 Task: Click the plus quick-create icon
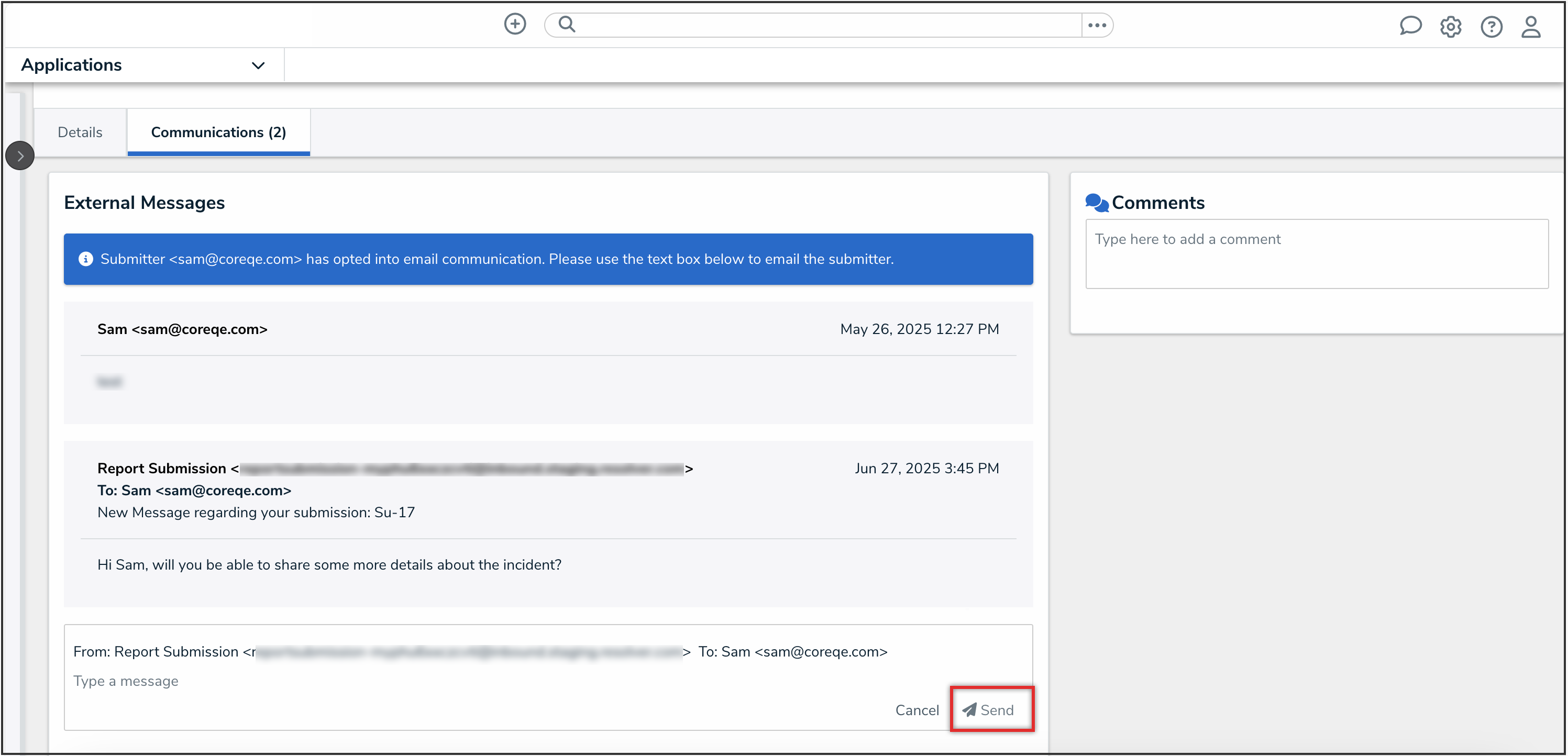[515, 25]
